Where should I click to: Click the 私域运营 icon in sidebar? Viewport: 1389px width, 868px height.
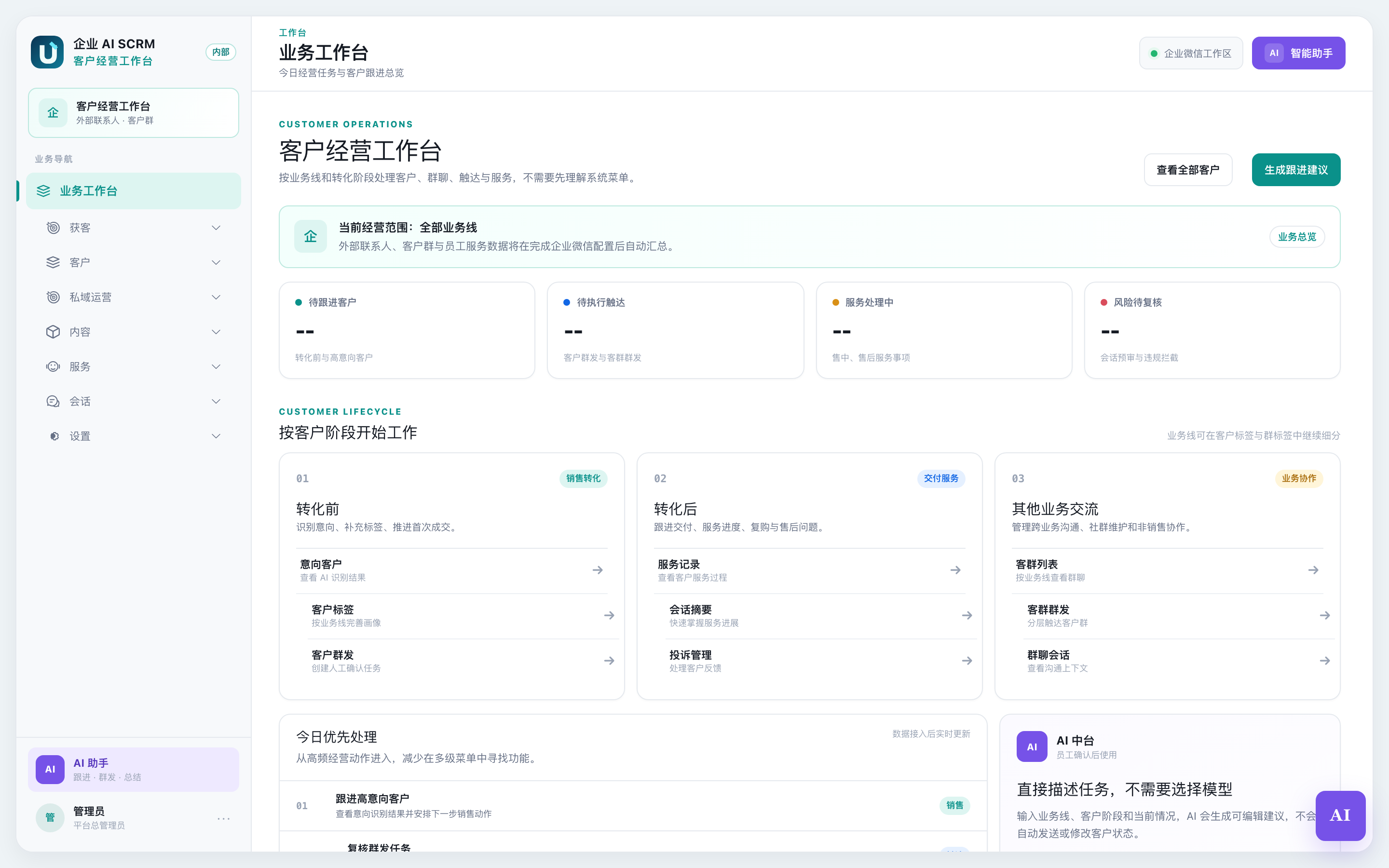[x=53, y=298]
